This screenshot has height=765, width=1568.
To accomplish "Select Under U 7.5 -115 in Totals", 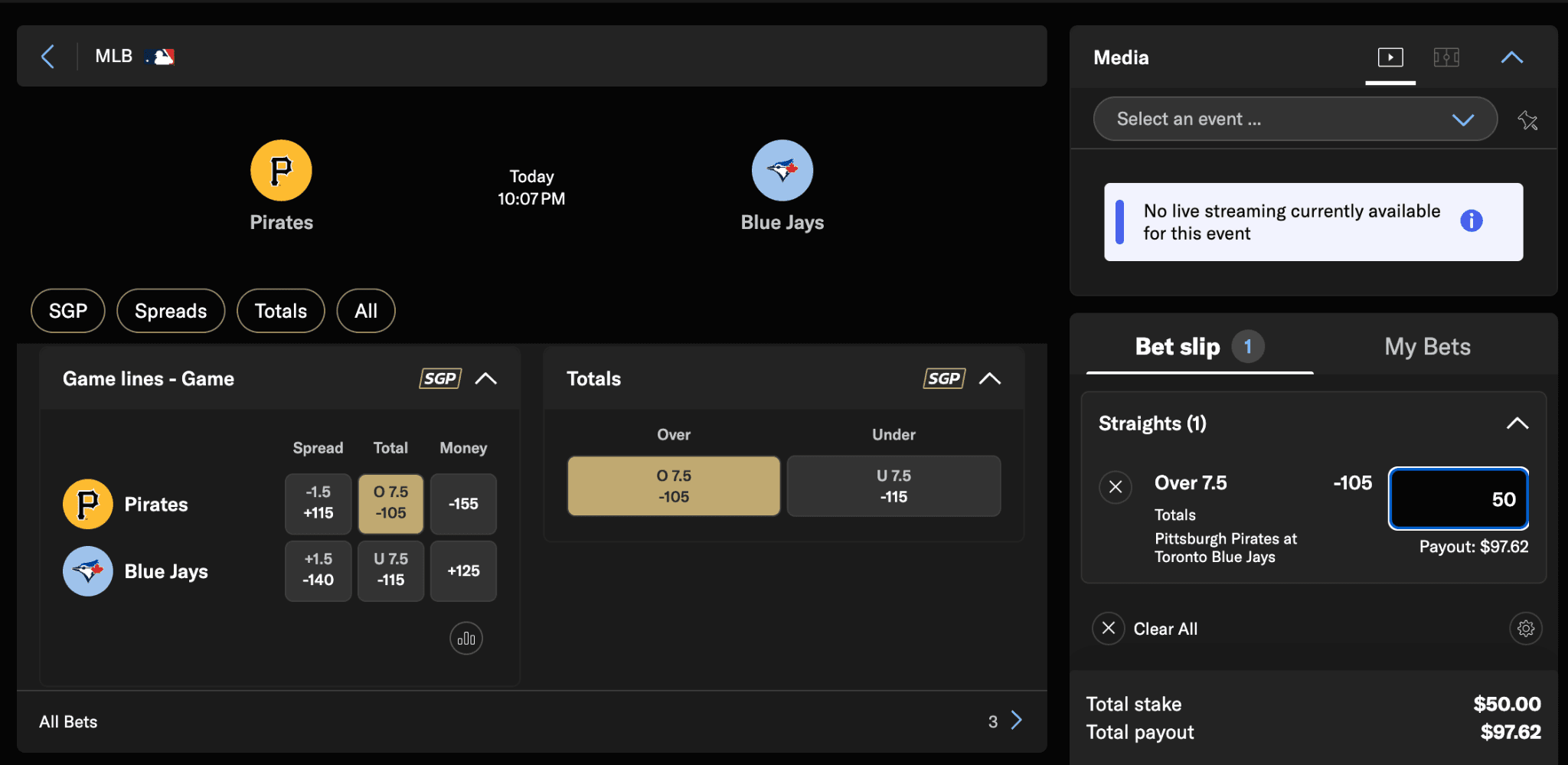I will (x=893, y=486).
